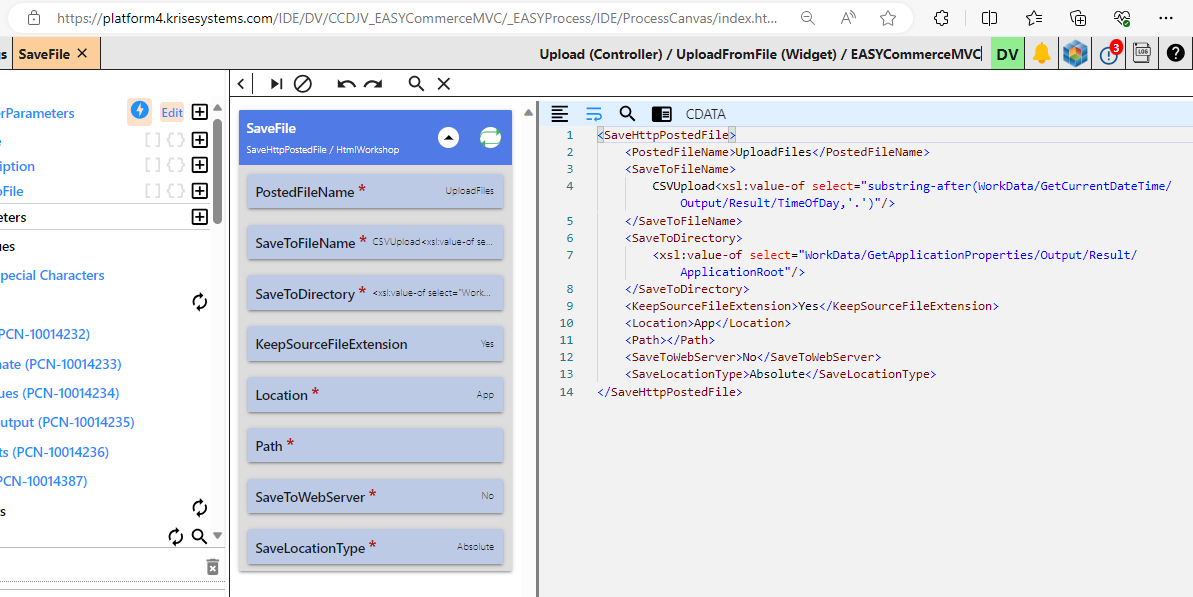Click the refresh icon above the search icon
This screenshot has width=1193, height=597.
199,508
